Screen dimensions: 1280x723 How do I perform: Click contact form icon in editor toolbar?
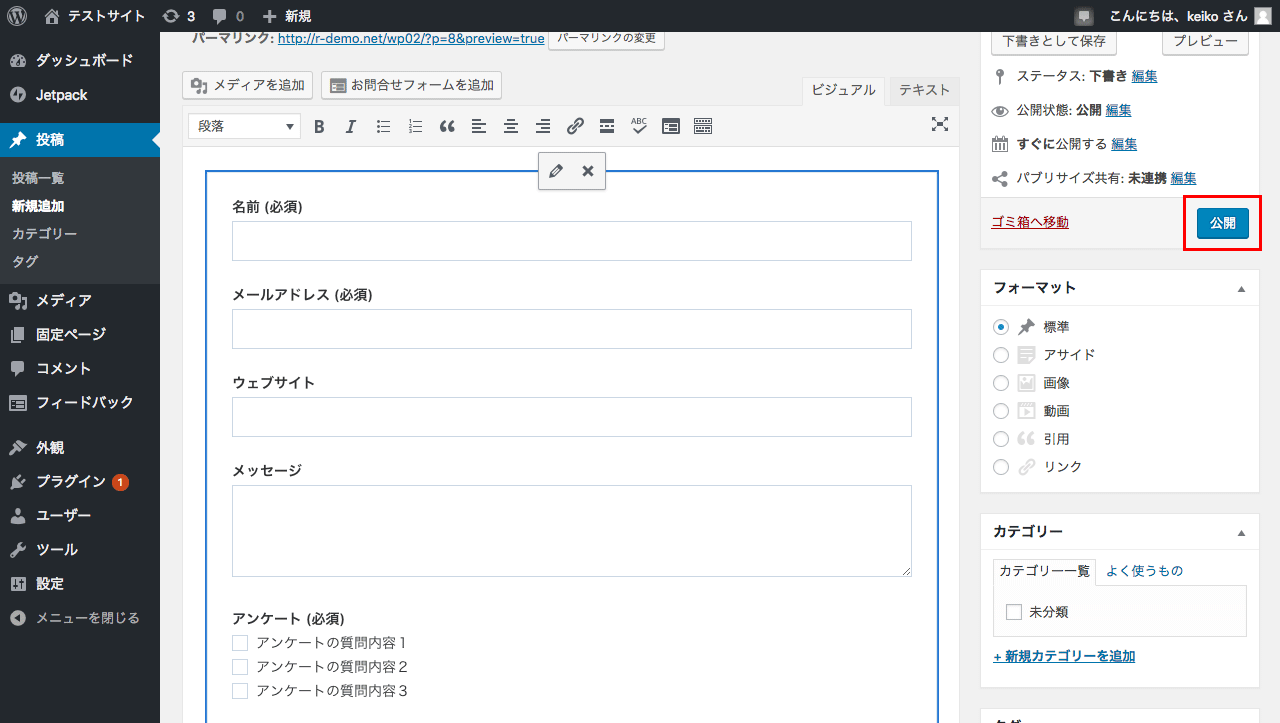point(671,126)
